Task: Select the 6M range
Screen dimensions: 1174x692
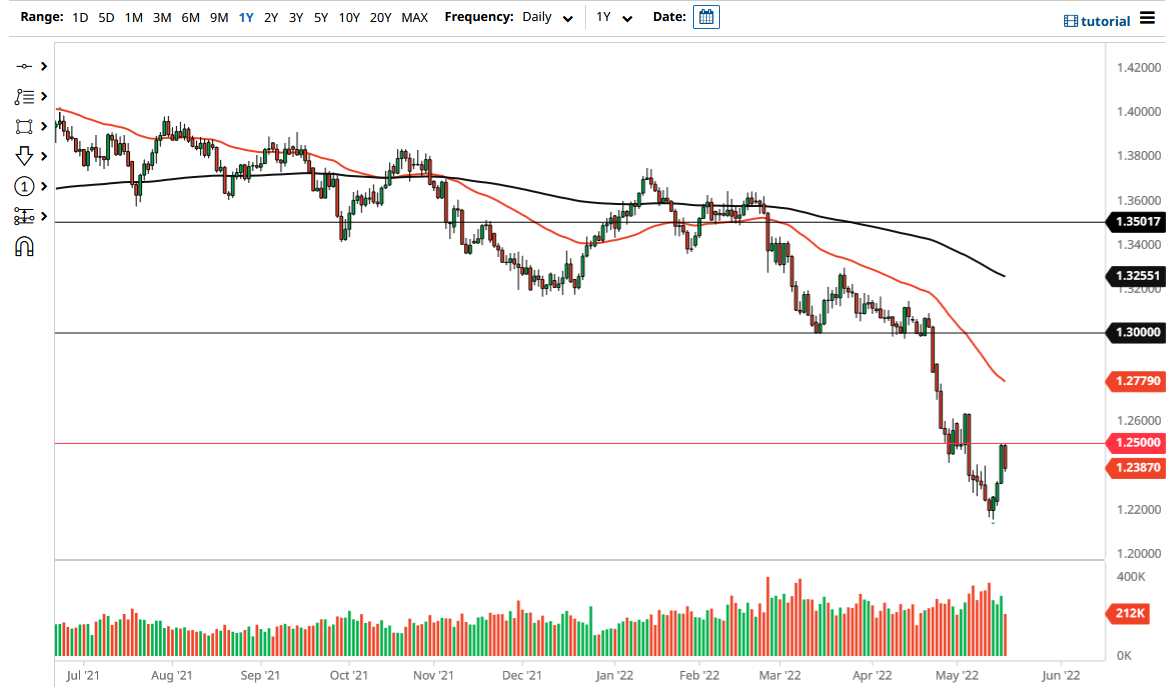Action: point(190,17)
